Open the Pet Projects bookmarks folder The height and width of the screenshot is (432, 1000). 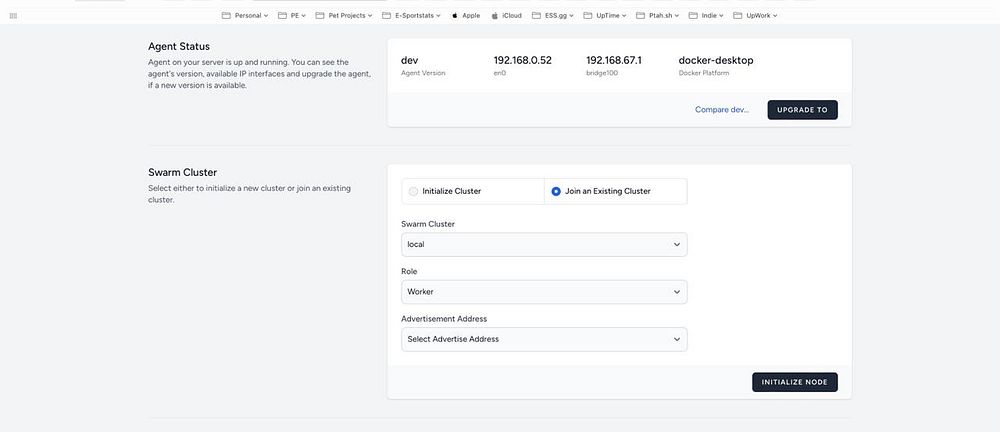(x=340, y=16)
